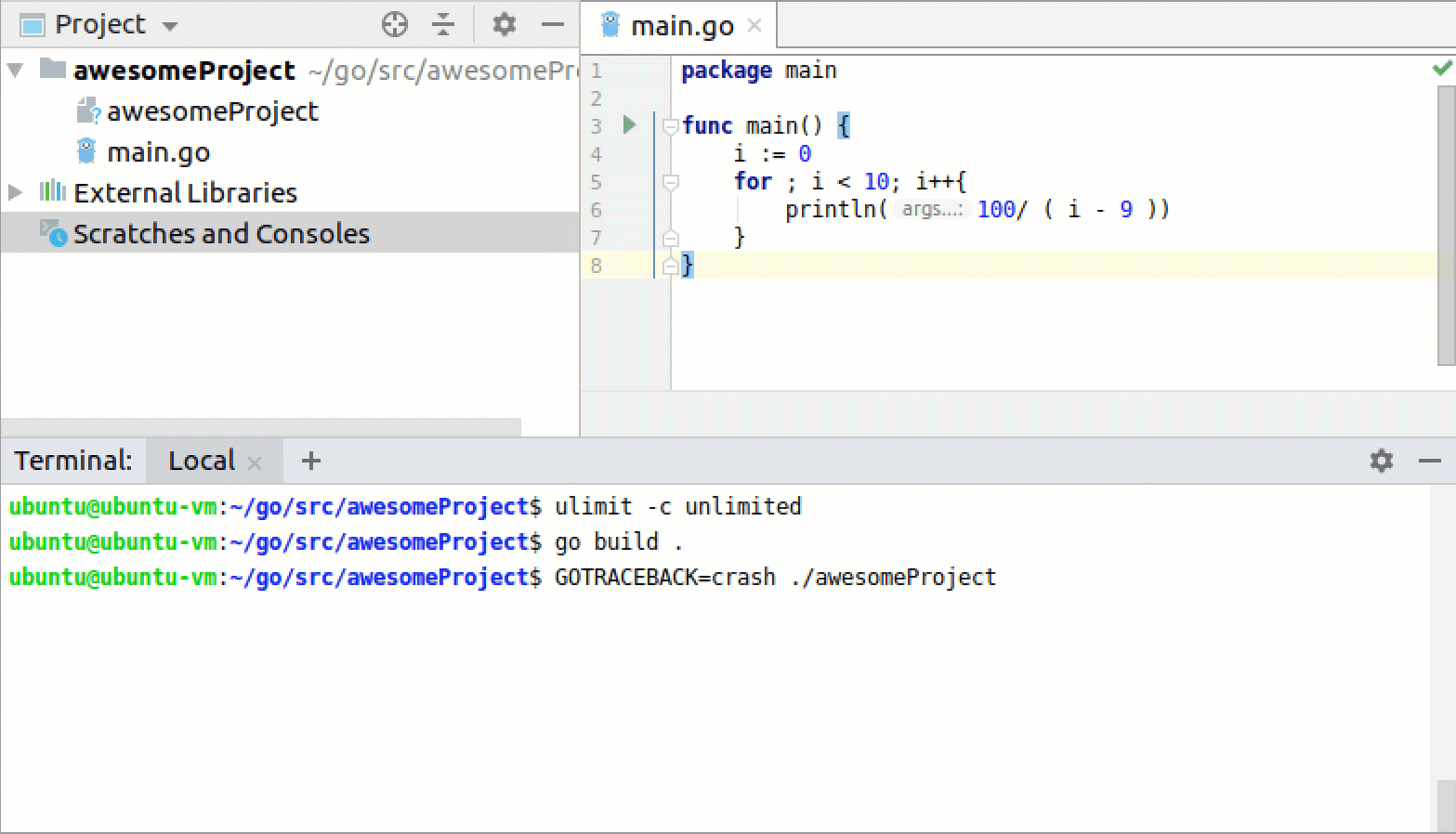Click the green inspections checkmark above the editor

pyautogui.click(x=1441, y=68)
